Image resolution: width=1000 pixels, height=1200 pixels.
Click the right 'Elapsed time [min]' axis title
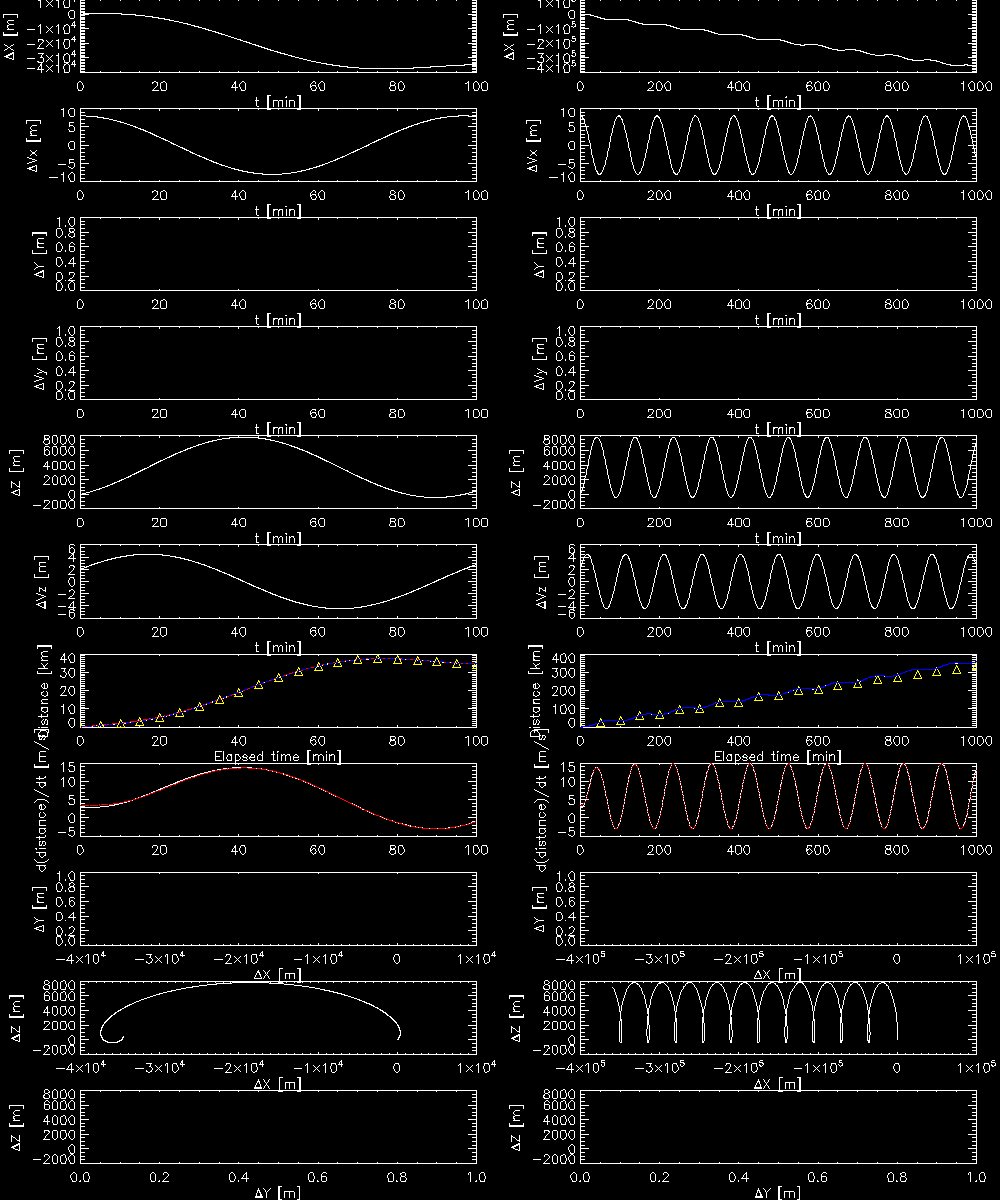pos(779,757)
